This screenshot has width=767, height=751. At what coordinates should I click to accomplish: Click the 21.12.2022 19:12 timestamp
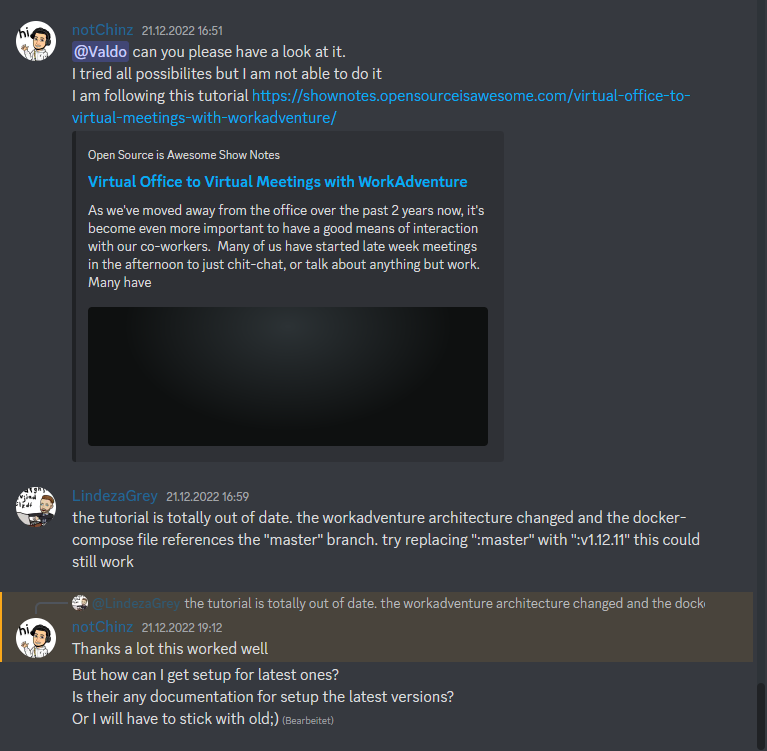[182, 628]
